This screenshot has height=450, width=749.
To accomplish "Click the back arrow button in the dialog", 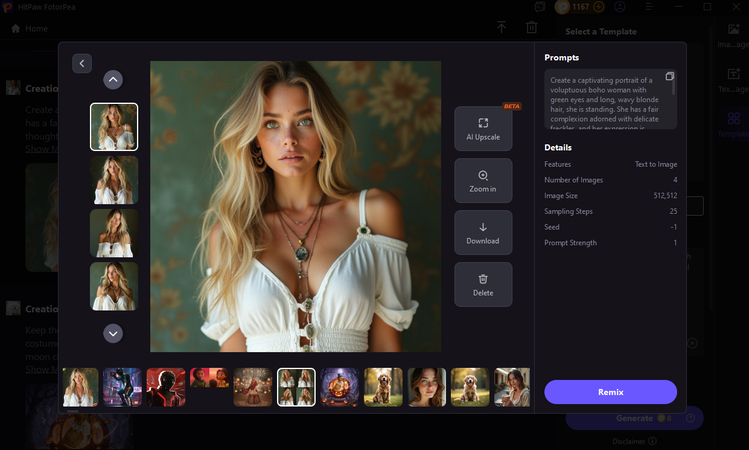I will pyautogui.click(x=82, y=64).
